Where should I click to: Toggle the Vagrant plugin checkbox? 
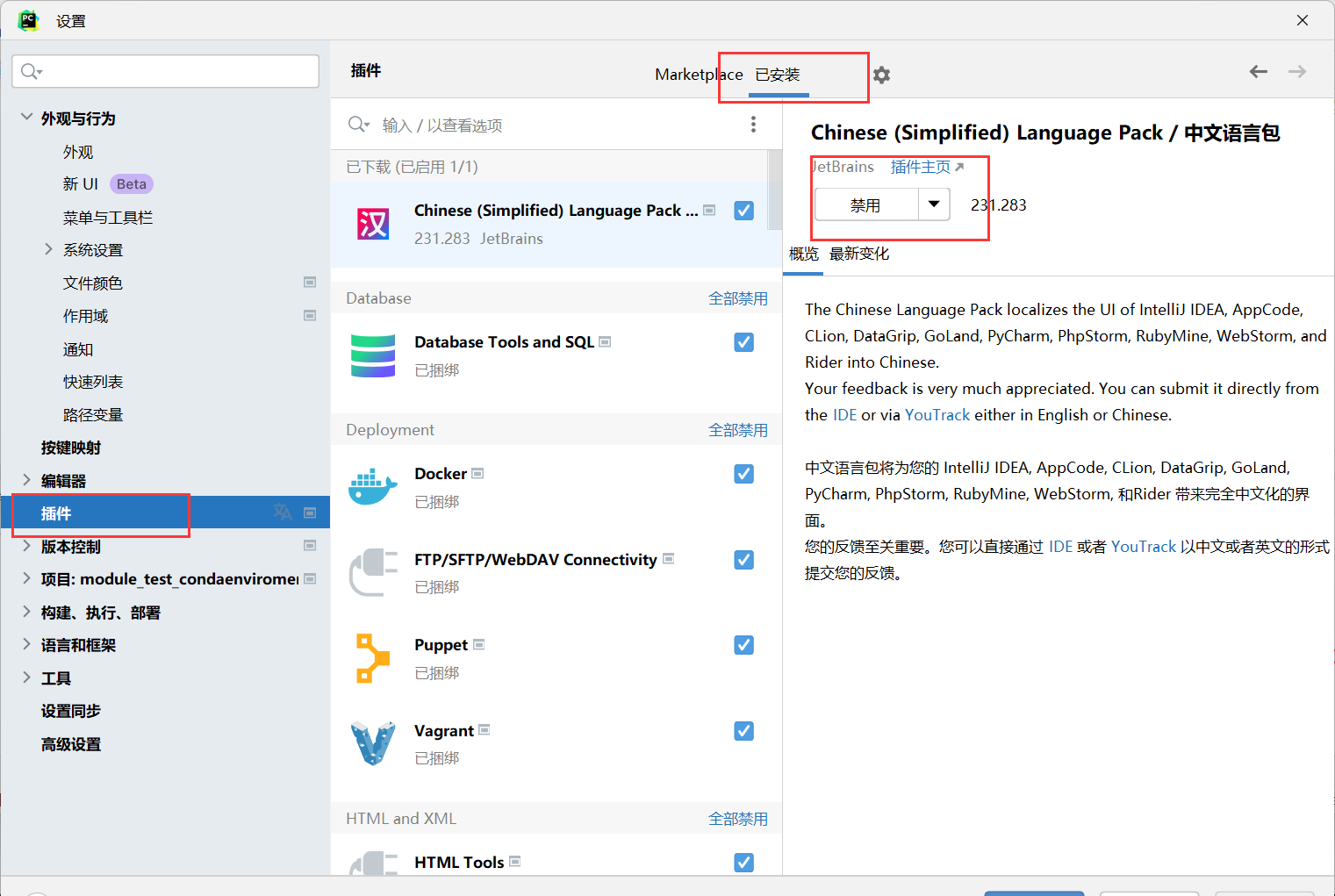[x=744, y=731]
